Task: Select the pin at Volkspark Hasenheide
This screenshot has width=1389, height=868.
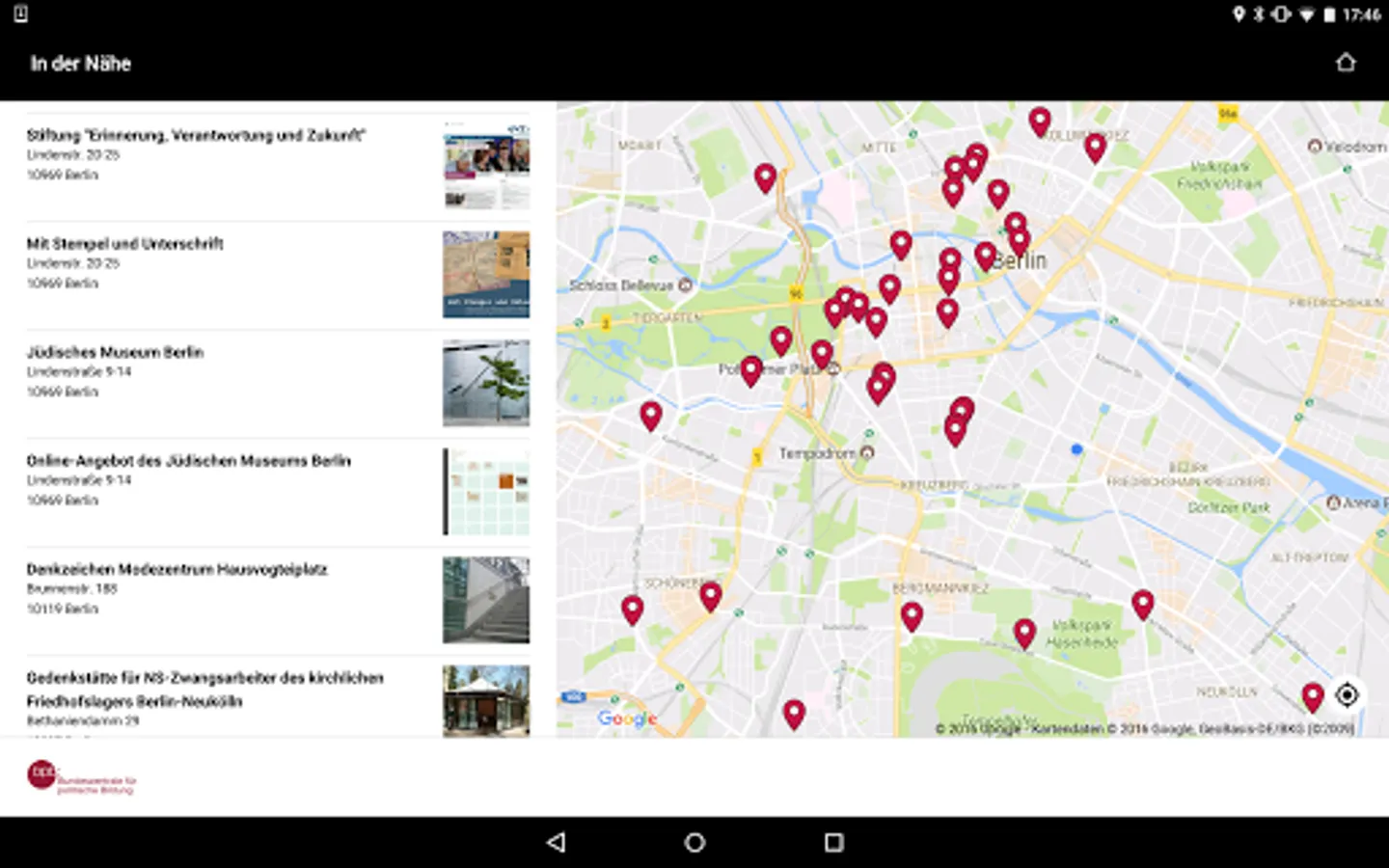Action: [x=1024, y=632]
